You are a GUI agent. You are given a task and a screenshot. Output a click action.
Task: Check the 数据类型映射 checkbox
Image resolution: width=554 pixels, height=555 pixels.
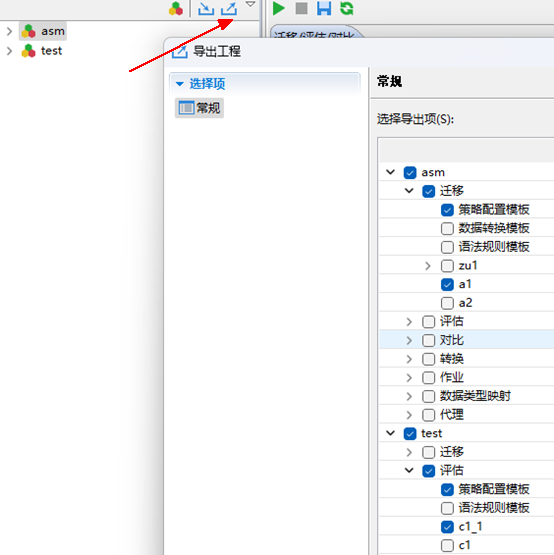429,396
